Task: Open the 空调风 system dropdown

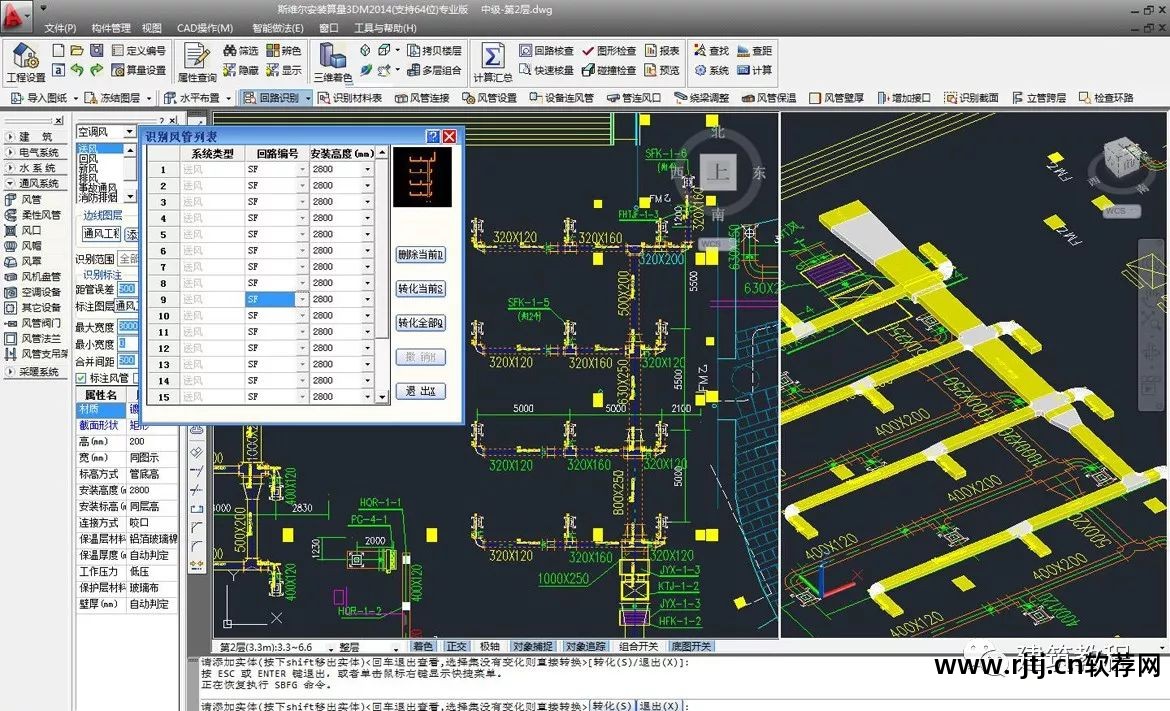Action: [129, 132]
